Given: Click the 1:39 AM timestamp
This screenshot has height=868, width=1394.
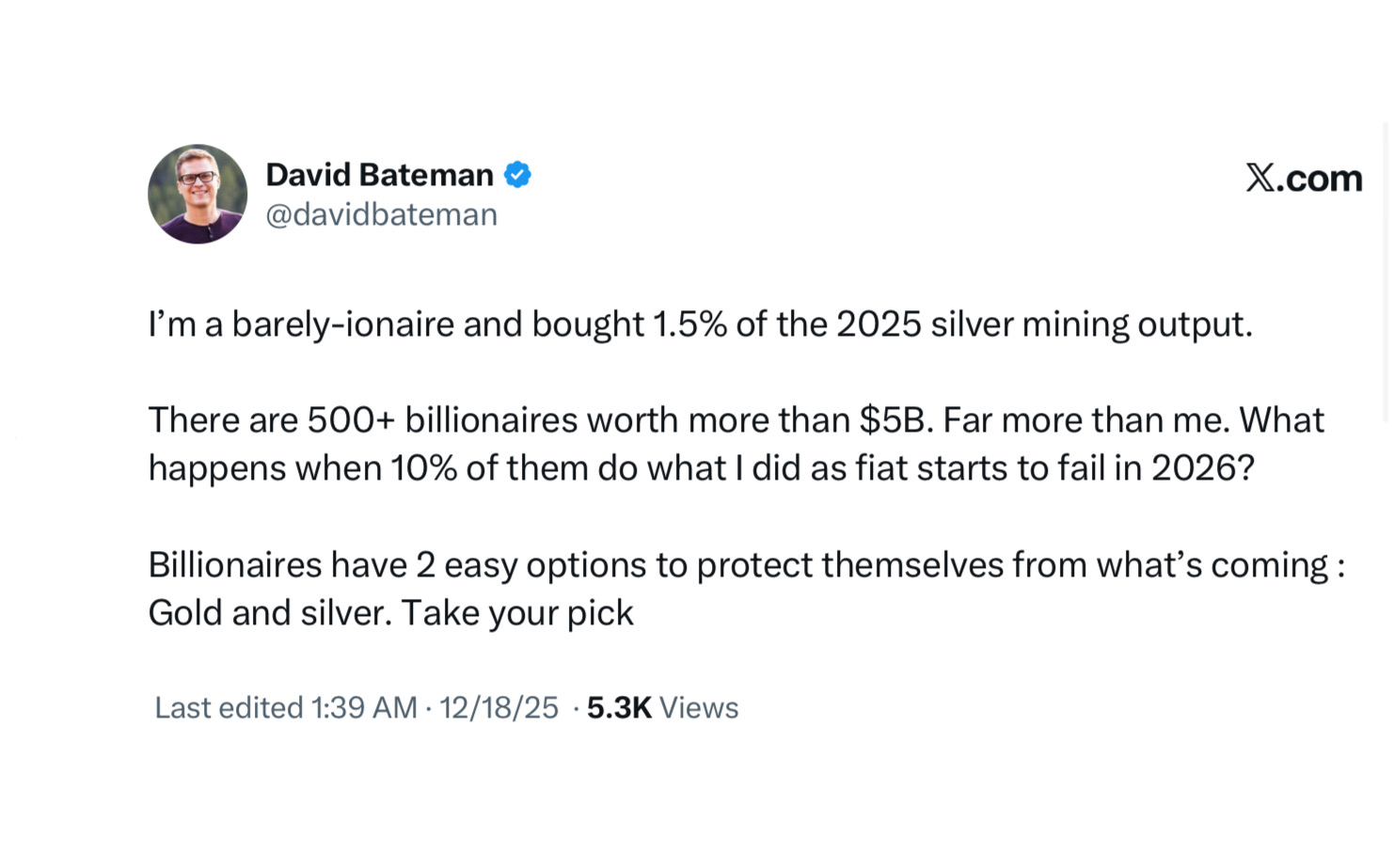Looking at the screenshot, I should point(364,708).
